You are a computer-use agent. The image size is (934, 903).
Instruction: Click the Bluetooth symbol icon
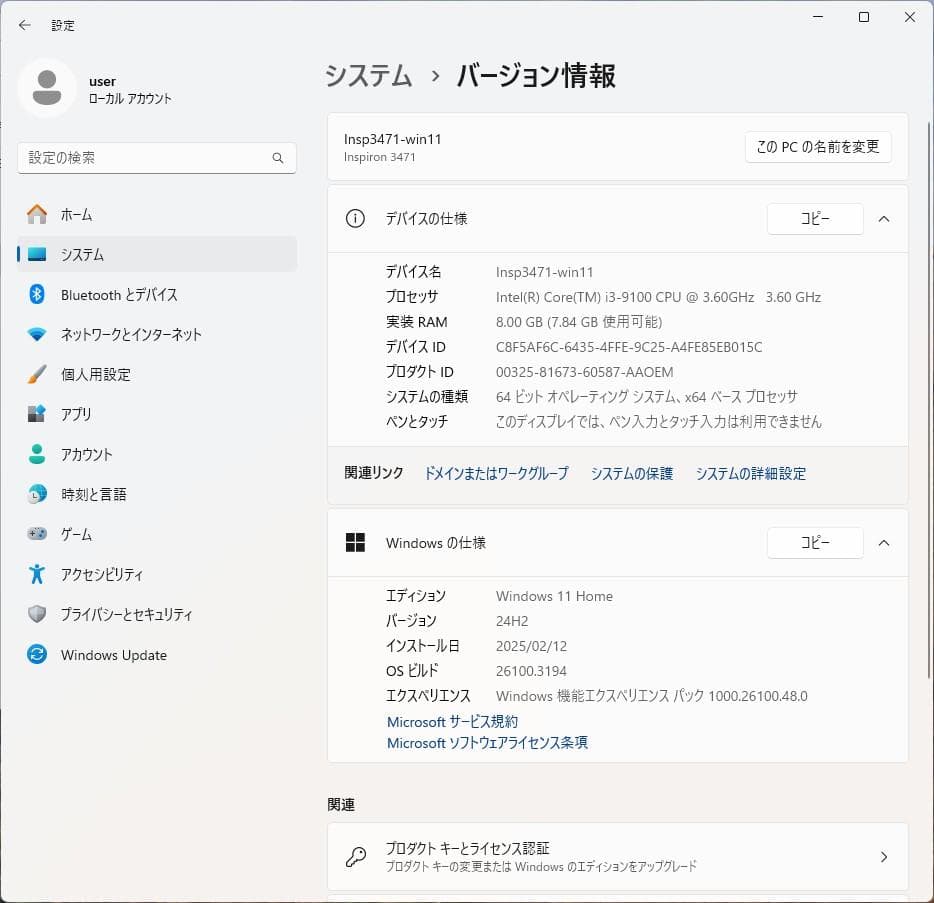pyautogui.click(x=37, y=294)
